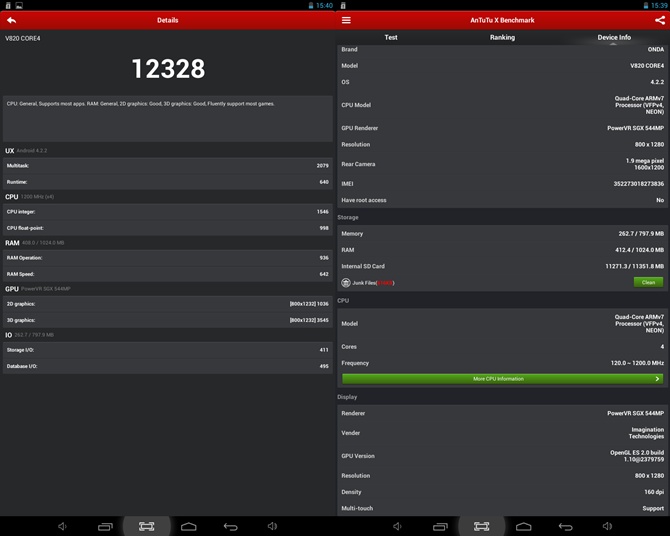
Task: Tap home icon in left navigation bar
Action: [x=188, y=527]
